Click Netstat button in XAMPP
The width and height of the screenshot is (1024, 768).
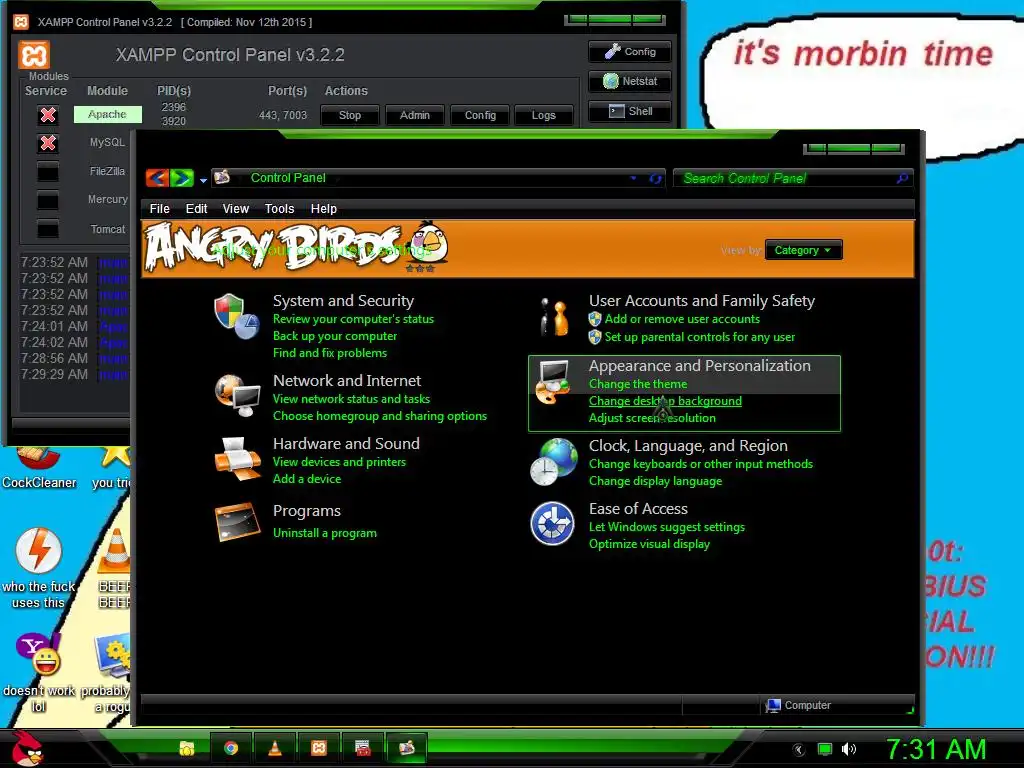tap(630, 81)
